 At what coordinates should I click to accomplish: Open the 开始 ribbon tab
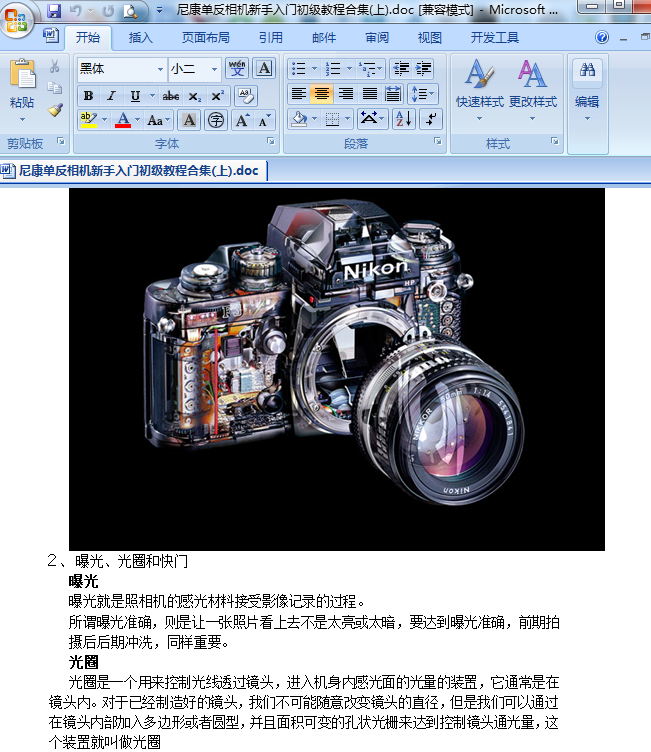click(88, 38)
